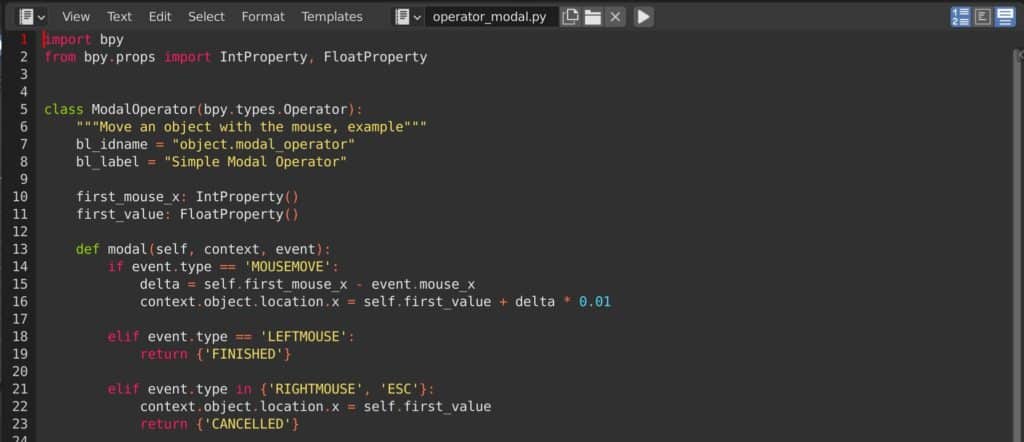Screen dimensions: 1024x442
Task: Create a new text data-block
Action: (x=570, y=16)
